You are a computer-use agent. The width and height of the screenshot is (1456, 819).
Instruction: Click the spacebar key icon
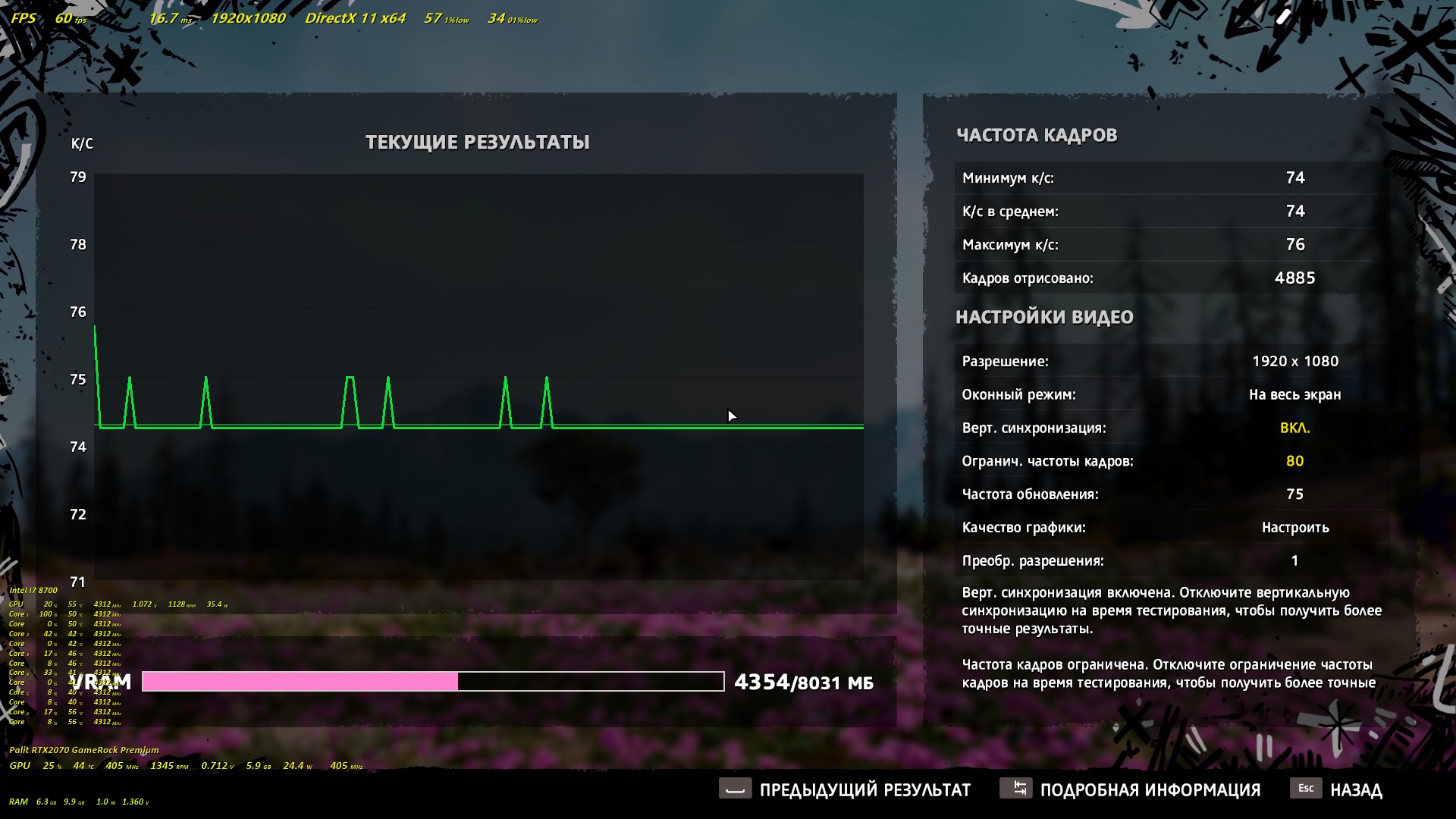click(735, 789)
